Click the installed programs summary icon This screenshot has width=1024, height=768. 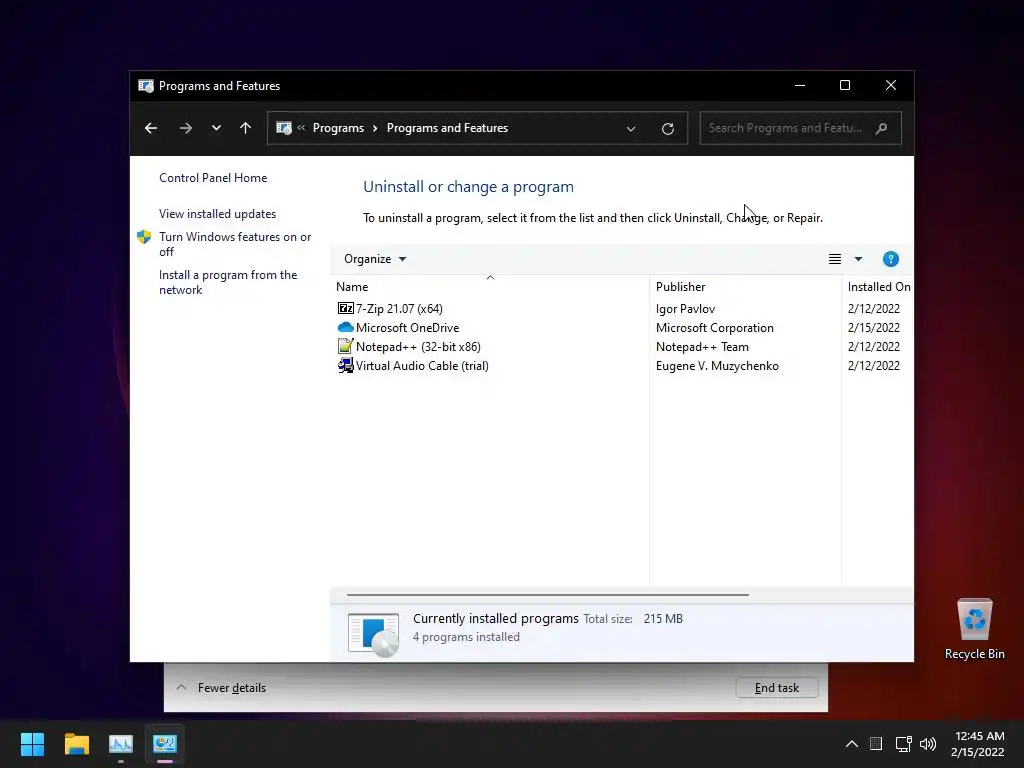point(374,634)
